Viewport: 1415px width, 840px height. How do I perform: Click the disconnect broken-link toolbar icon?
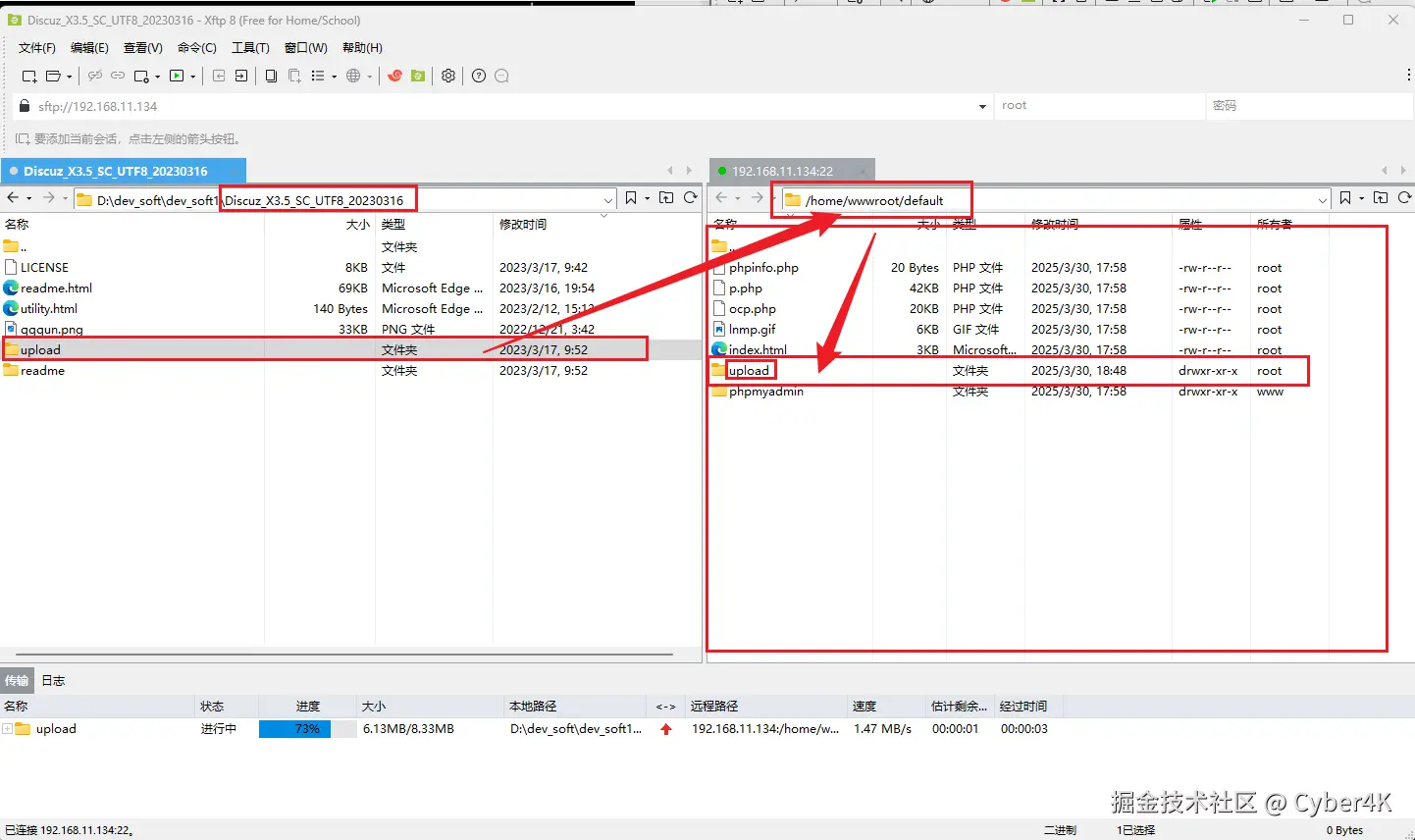point(95,76)
